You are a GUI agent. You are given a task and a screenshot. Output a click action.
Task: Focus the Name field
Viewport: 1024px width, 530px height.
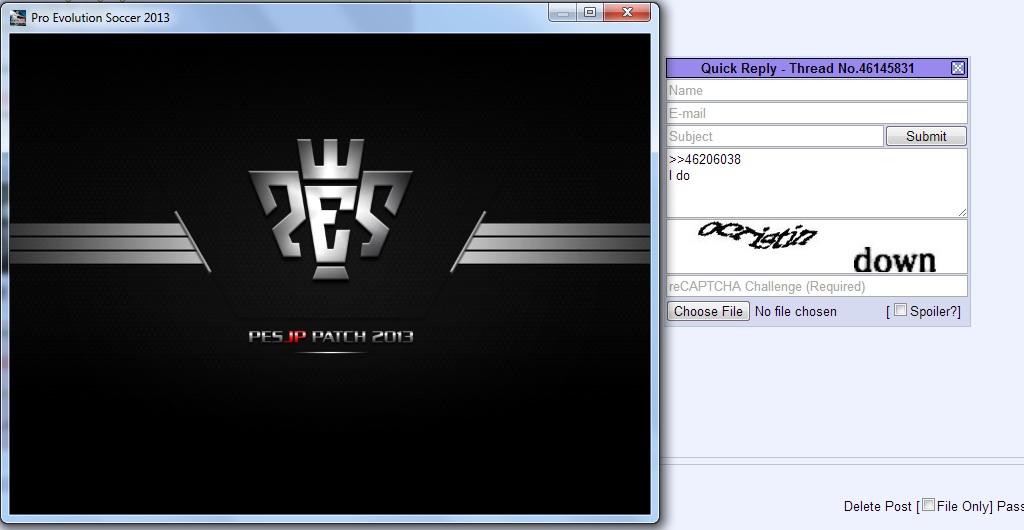point(817,91)
